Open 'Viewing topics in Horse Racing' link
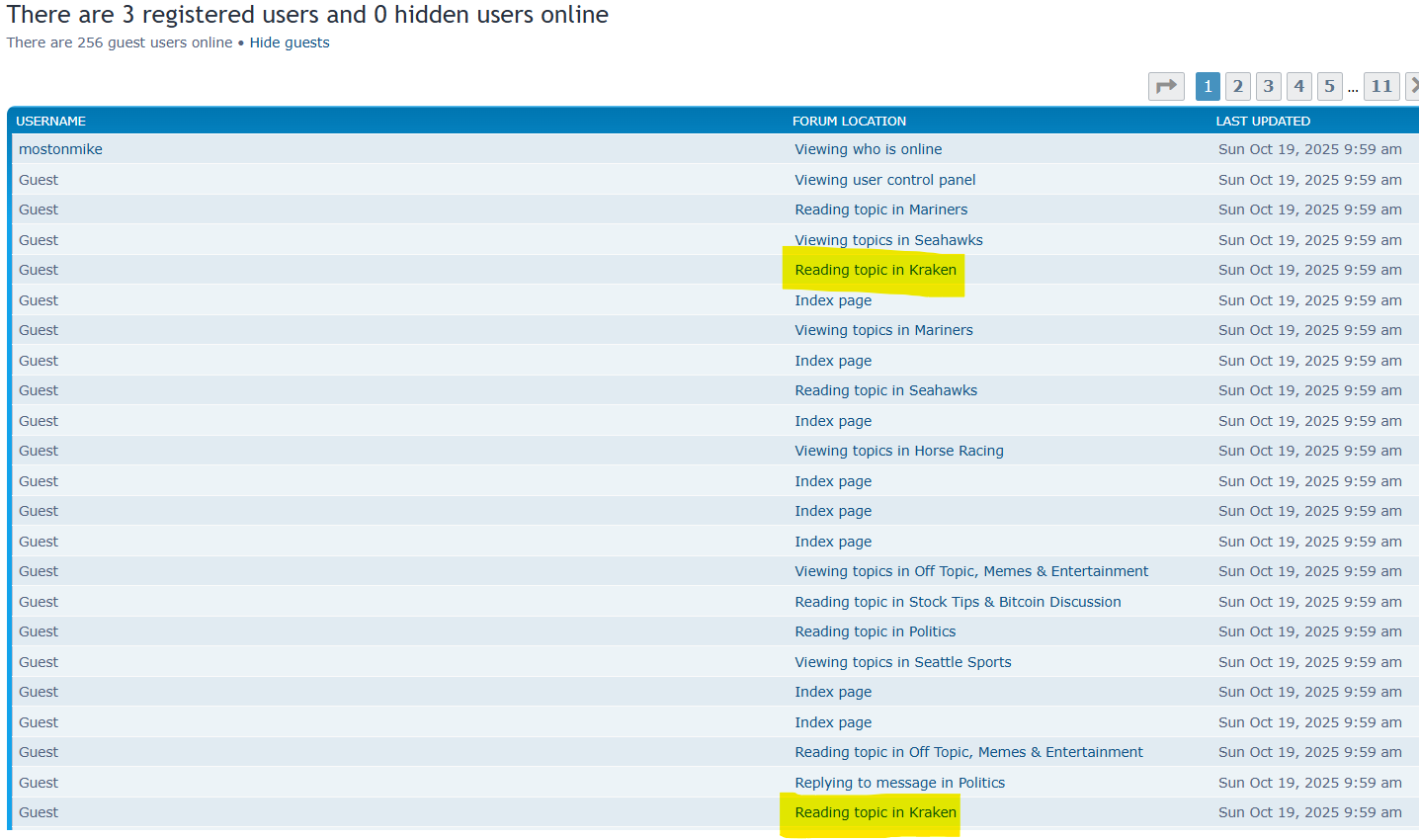 point(898,451)
